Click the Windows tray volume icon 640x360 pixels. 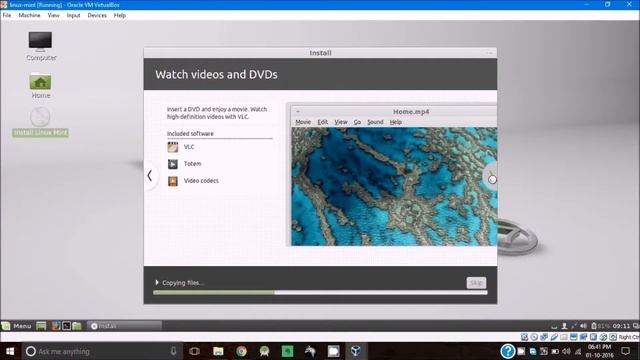pos(566,351)
